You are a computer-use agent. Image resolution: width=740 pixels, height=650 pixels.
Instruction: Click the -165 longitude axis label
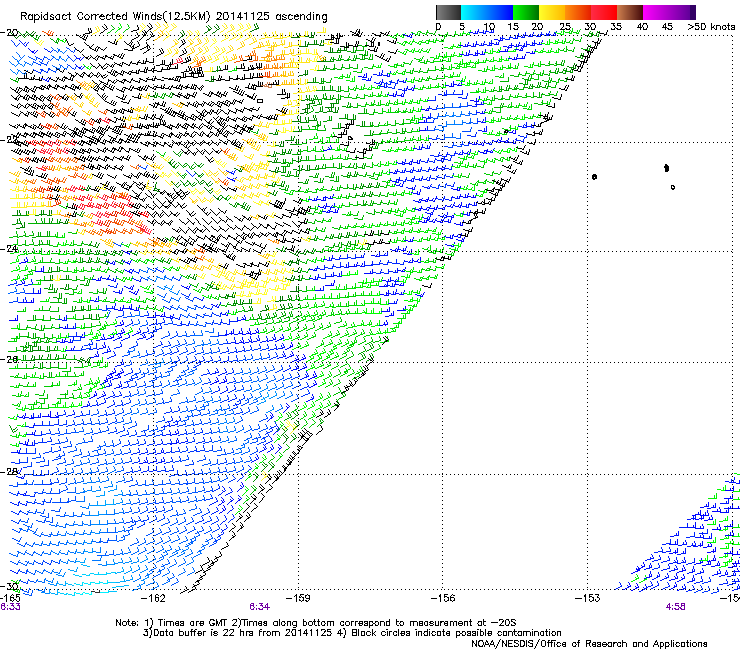[x=10, y=598]
